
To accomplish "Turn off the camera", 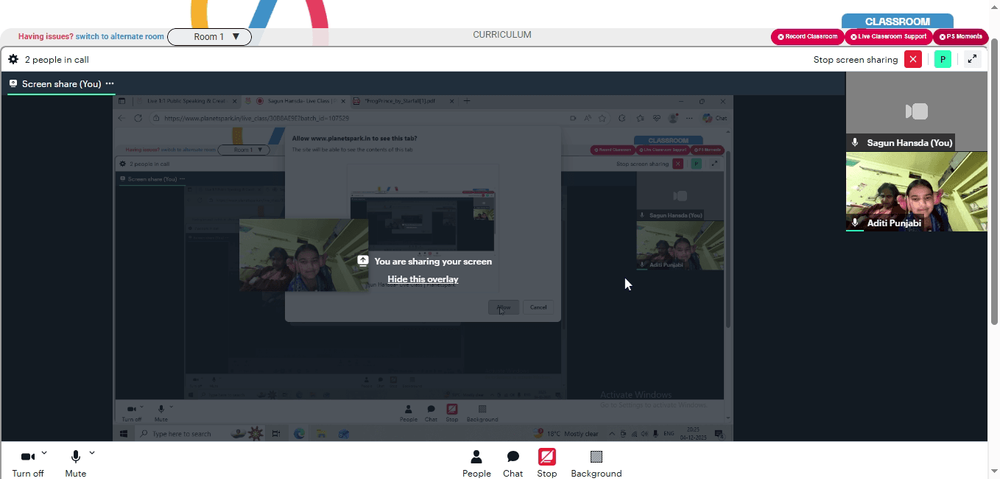I will tap(27, 462).
